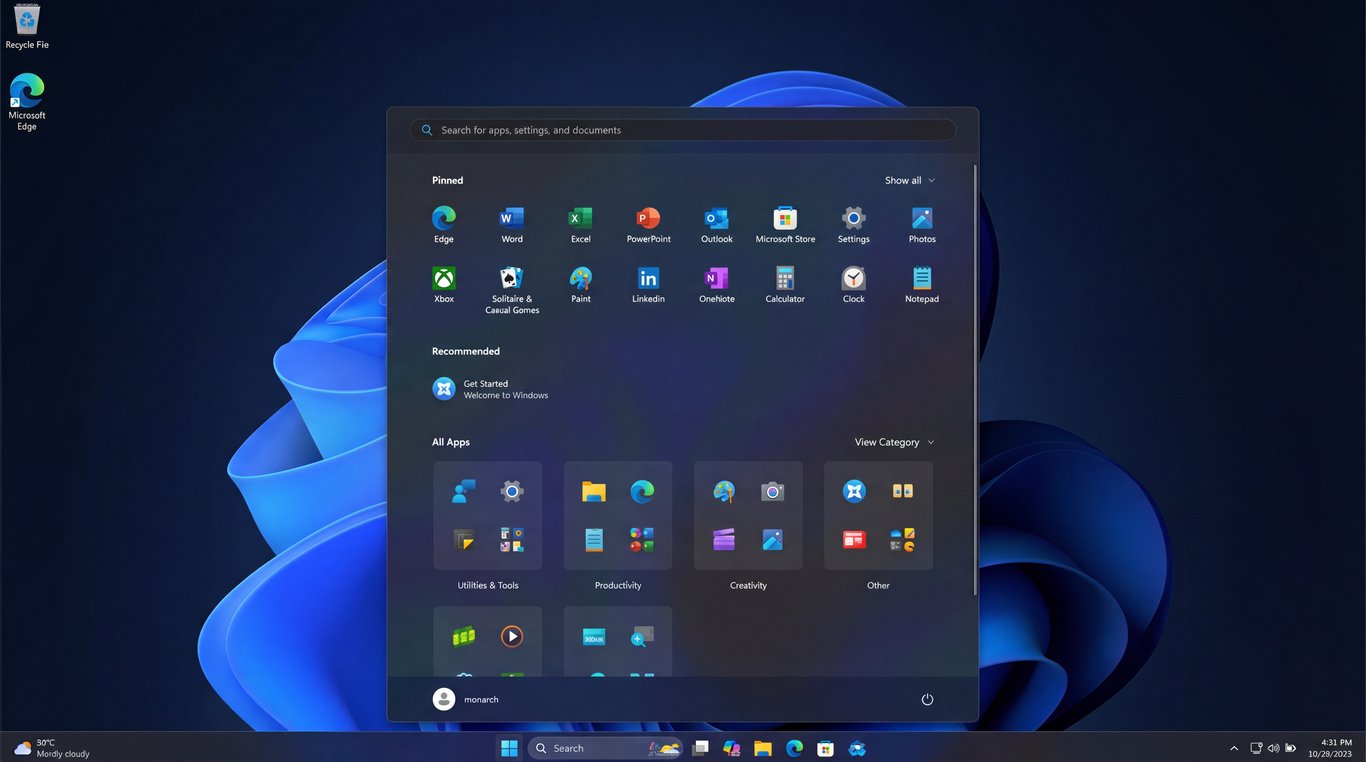This screenshot has height=762, width=1366.
Task: Open the Clock app
Action: [853, 283]
